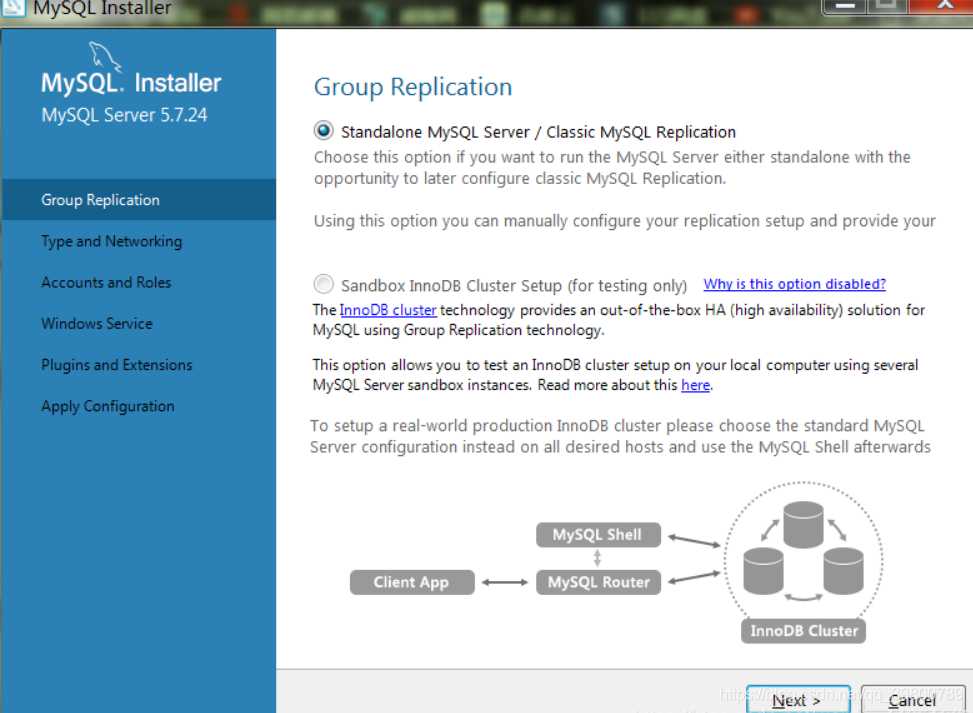Click the MySQL dolphin logo
This screenshot has height=713, width=973.
(x=105, y=56)
